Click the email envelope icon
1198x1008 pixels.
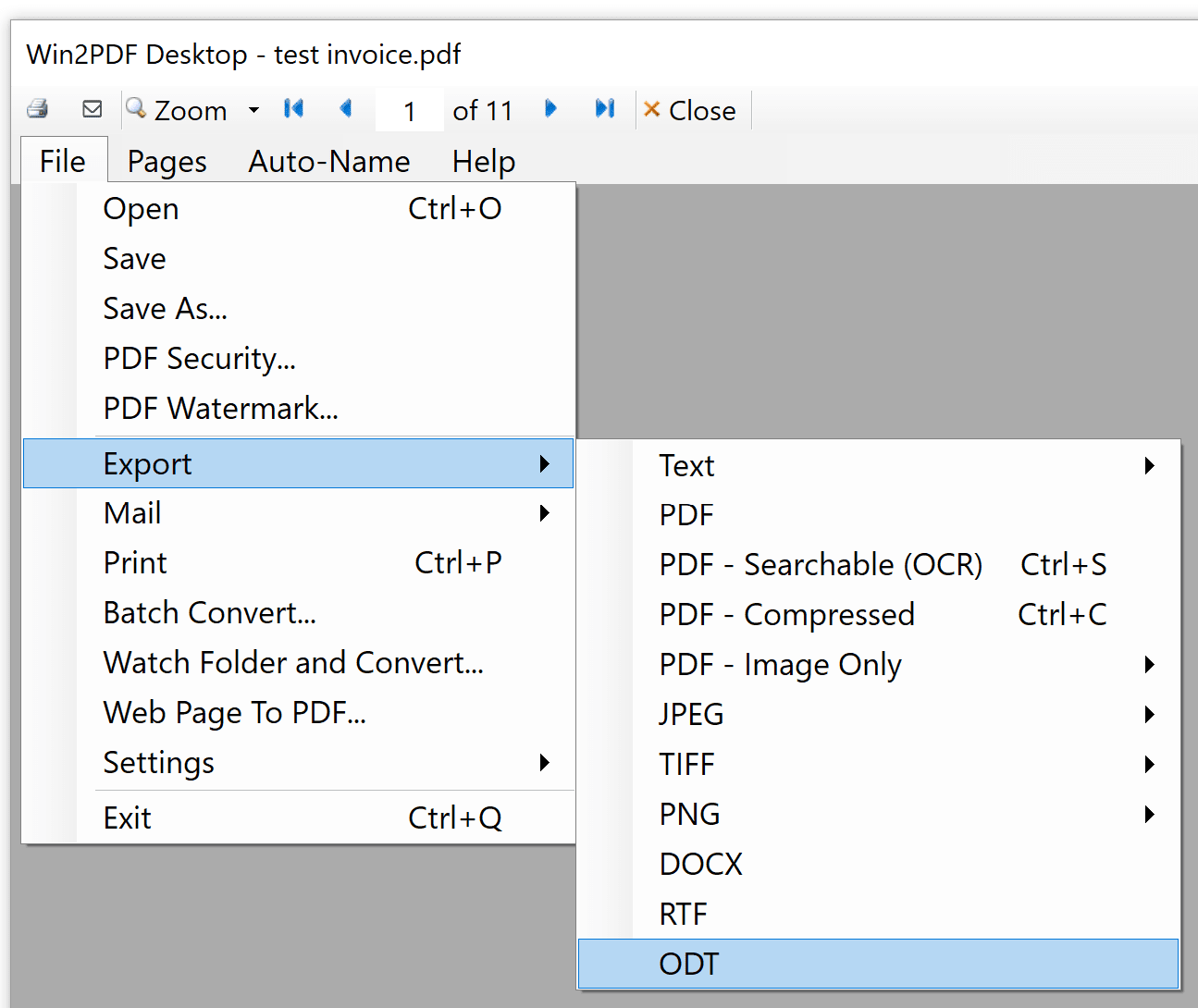coord(93,109)
